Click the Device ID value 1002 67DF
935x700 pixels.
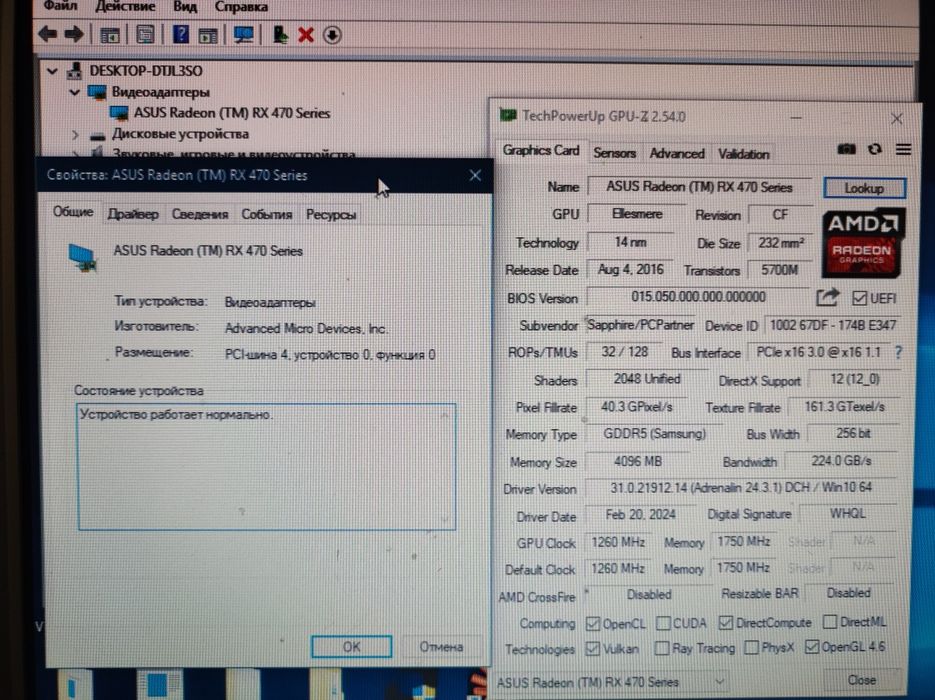click(832, 326)
